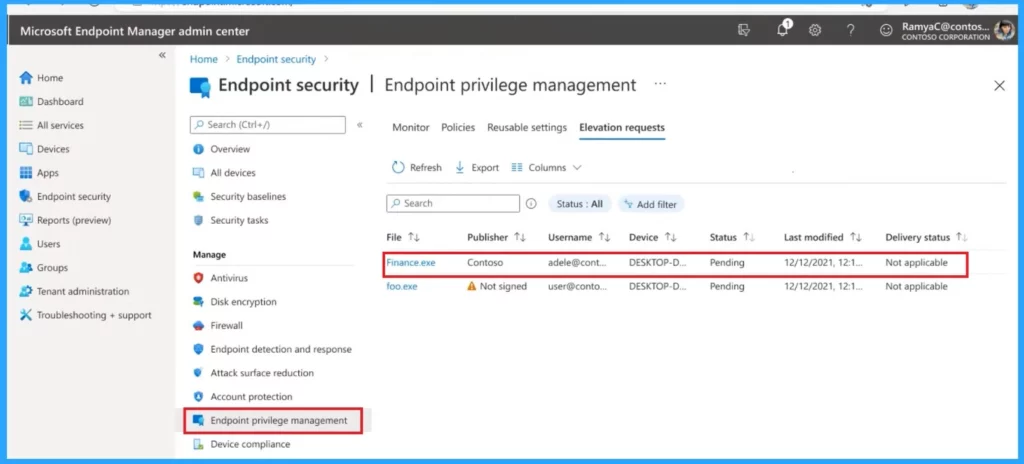Click the info icon beside Search

point(532,203)
